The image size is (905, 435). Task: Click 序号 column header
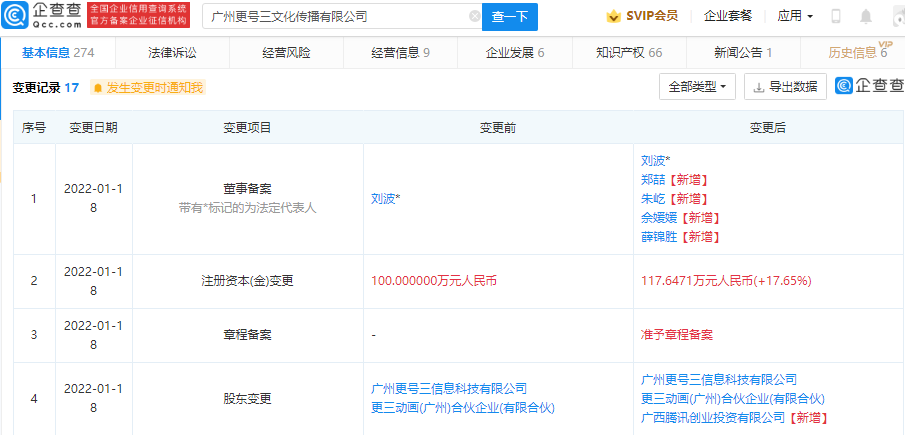pyautogui.click(x=34, y=128)
